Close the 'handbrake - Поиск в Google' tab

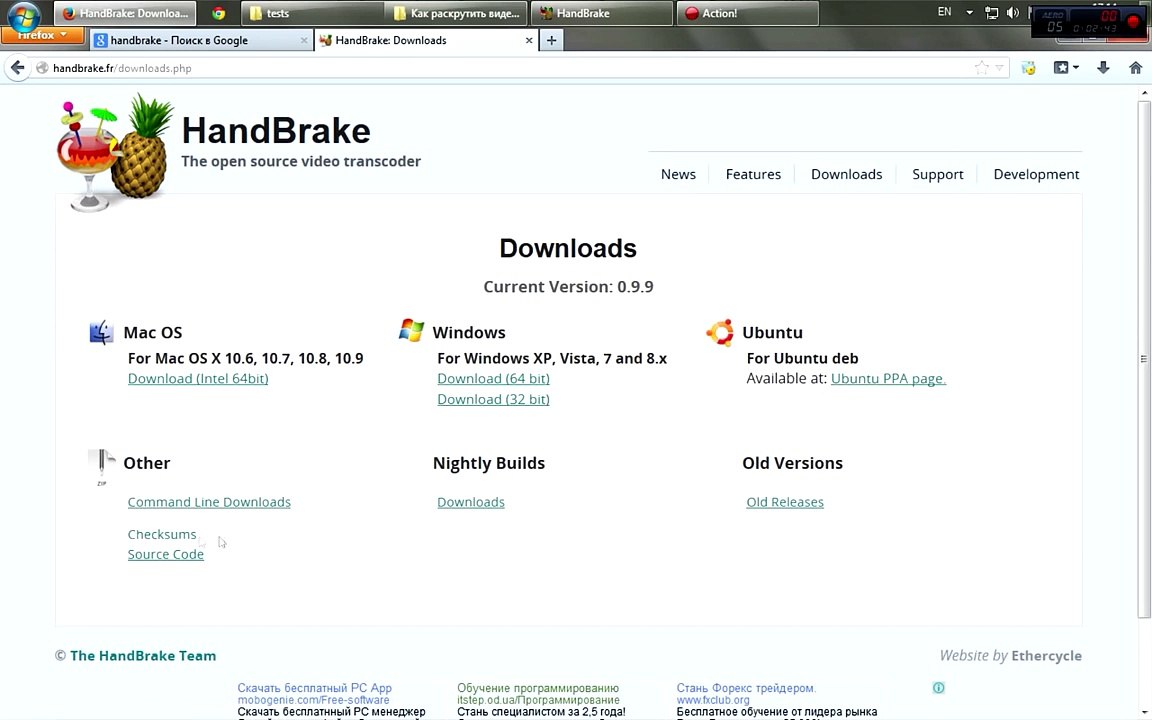point(303,40)
